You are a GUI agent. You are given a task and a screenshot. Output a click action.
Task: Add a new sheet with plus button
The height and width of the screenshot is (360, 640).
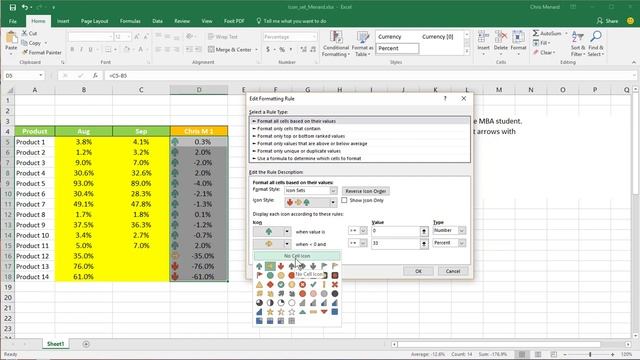(86, 344)
